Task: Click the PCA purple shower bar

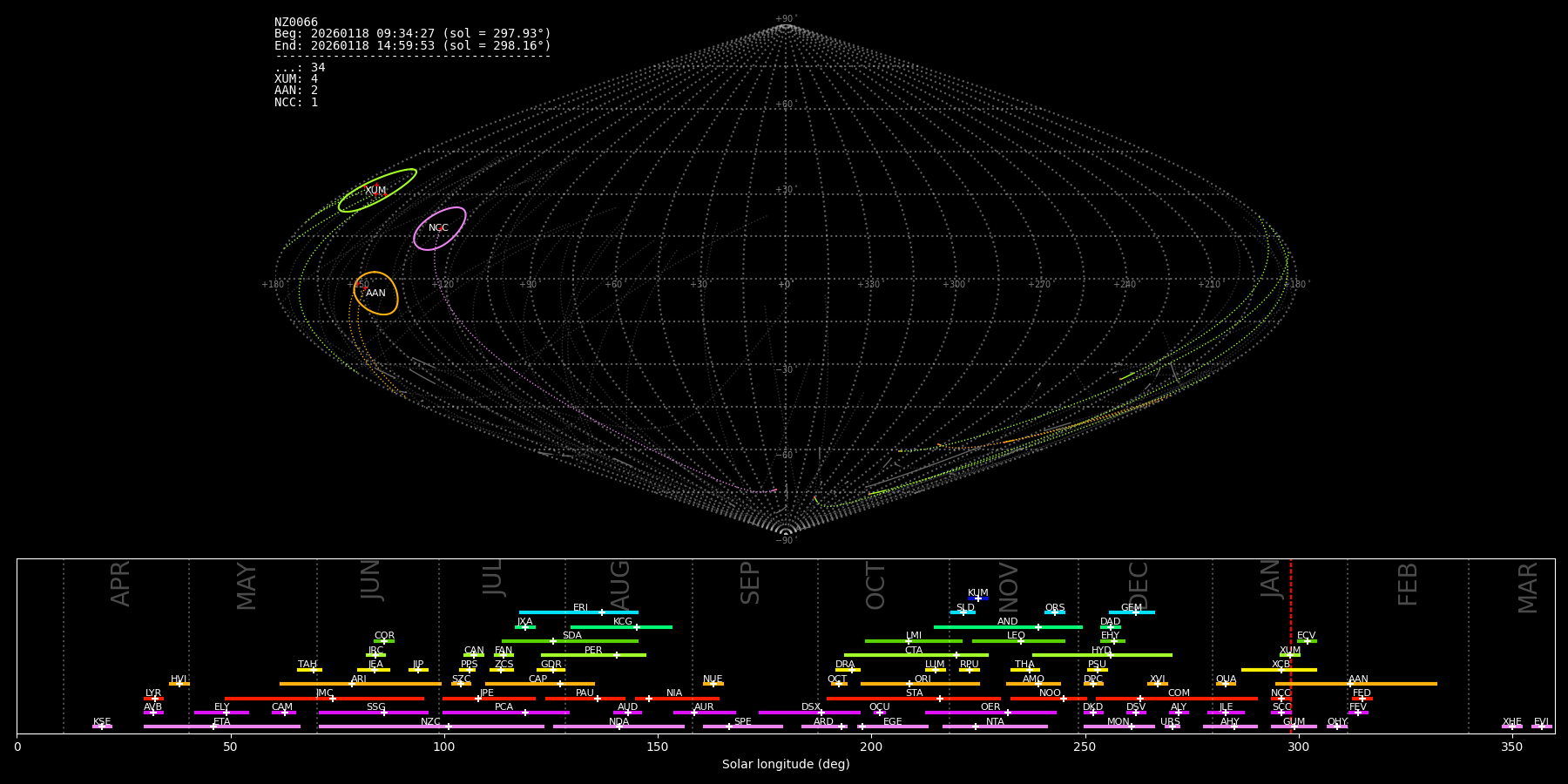Action: 505,713
